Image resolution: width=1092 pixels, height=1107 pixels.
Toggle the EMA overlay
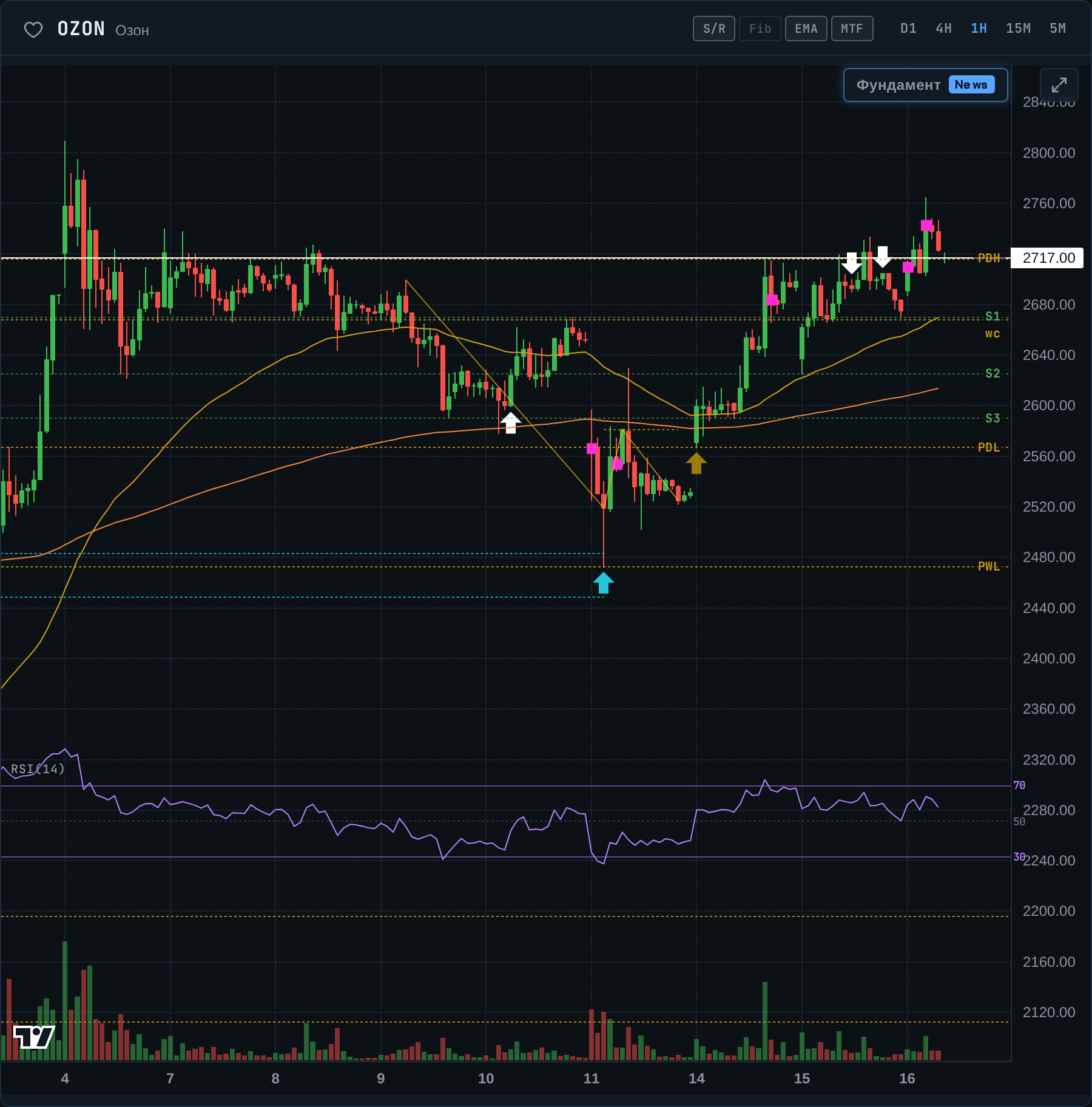click(x=806, y=29)
